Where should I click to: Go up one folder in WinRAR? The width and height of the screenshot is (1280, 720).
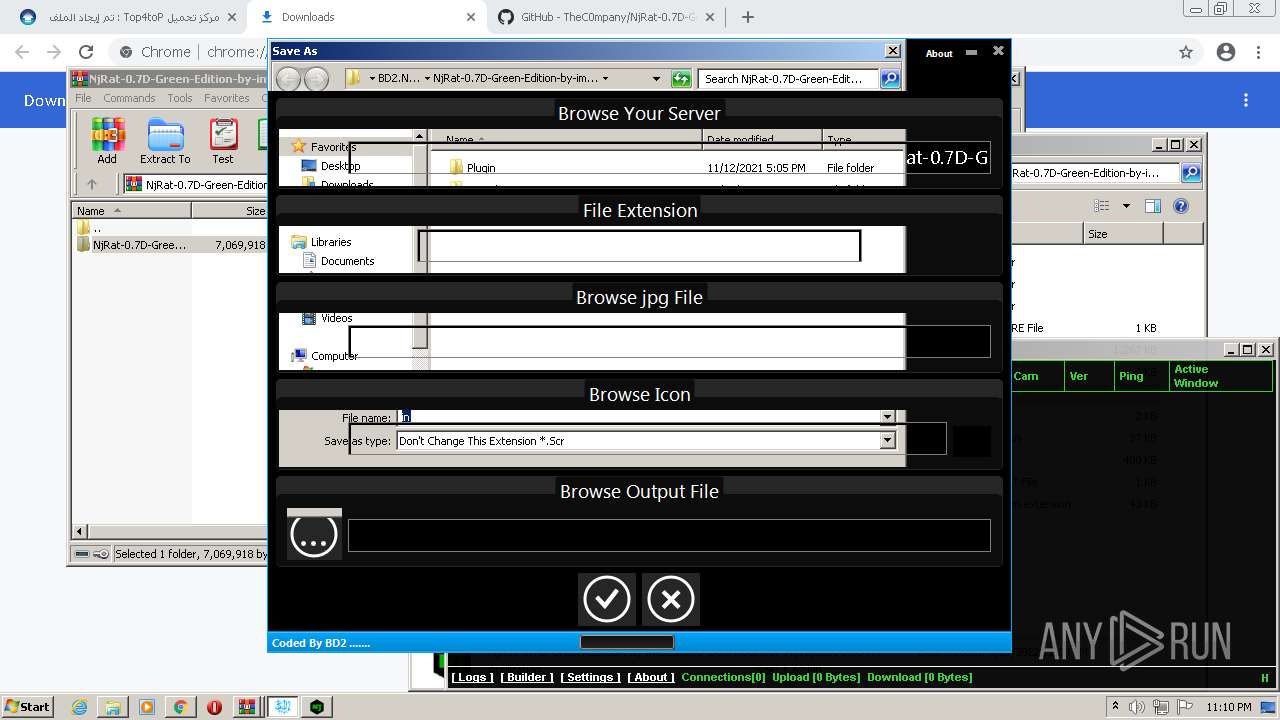[92, 184]
